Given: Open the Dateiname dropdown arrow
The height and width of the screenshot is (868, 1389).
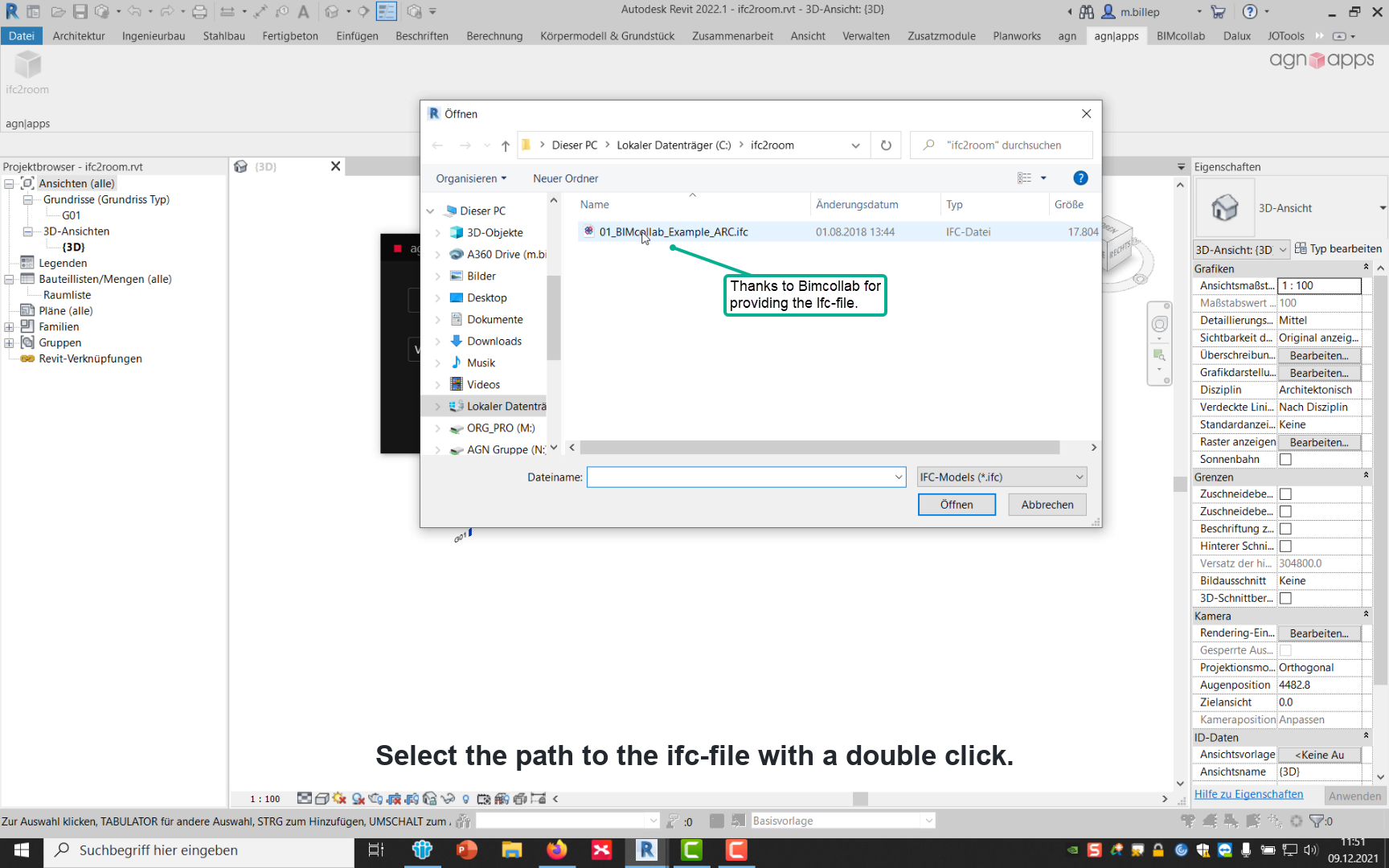Looking at the screenshot, I should pos(898,477).
